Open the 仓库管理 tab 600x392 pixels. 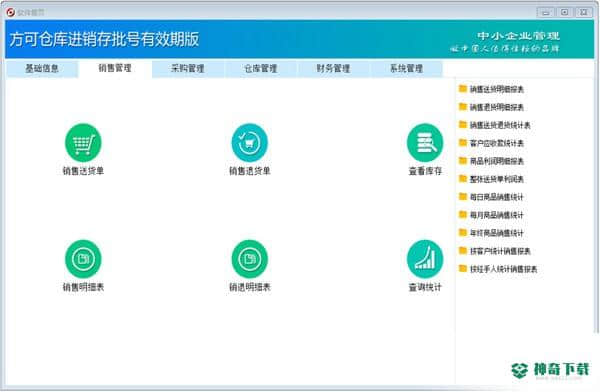click(261, 69)
